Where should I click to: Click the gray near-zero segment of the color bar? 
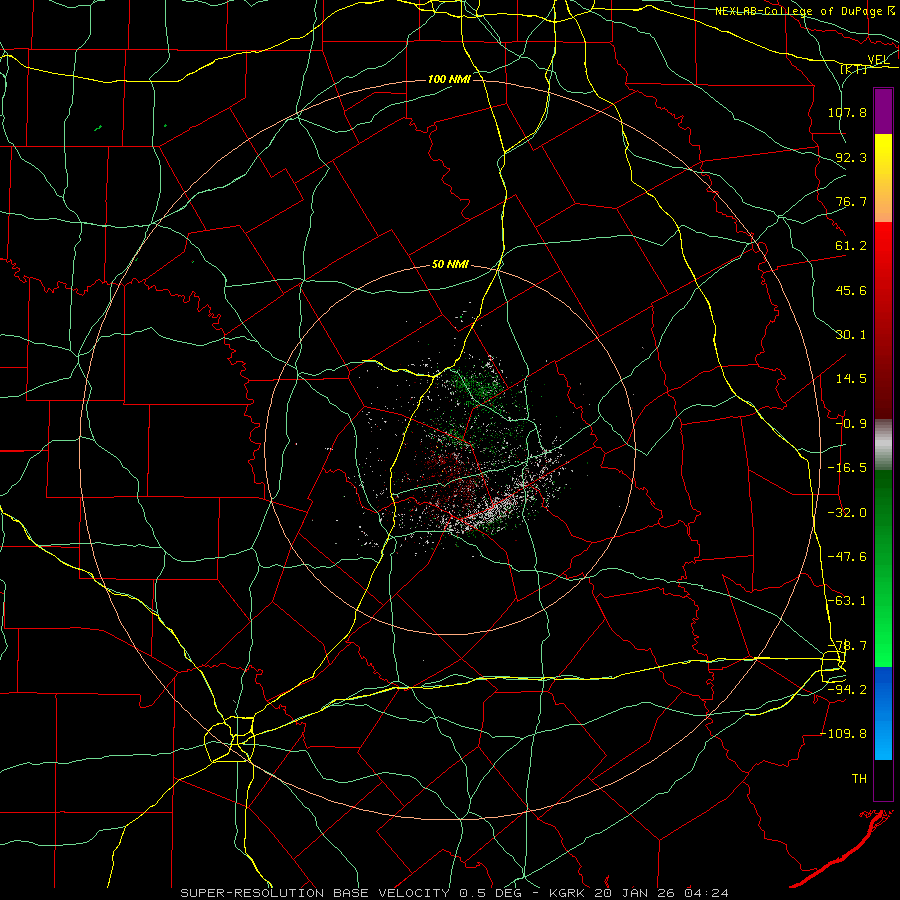883,444
